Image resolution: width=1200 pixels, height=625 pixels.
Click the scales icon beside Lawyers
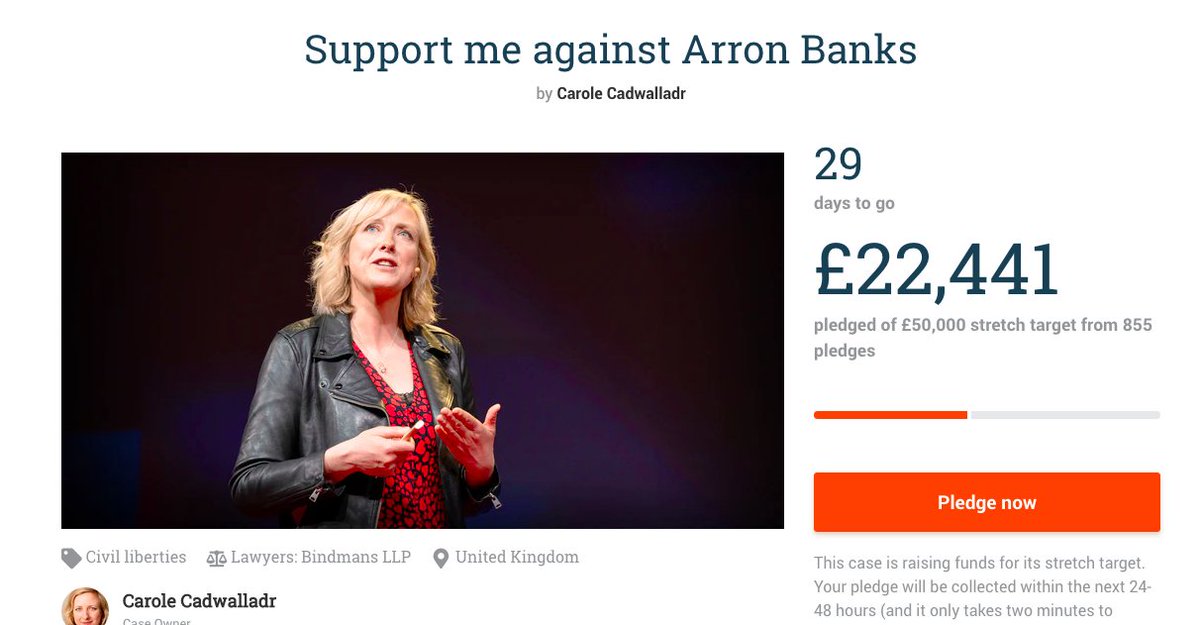coord(216,558)
